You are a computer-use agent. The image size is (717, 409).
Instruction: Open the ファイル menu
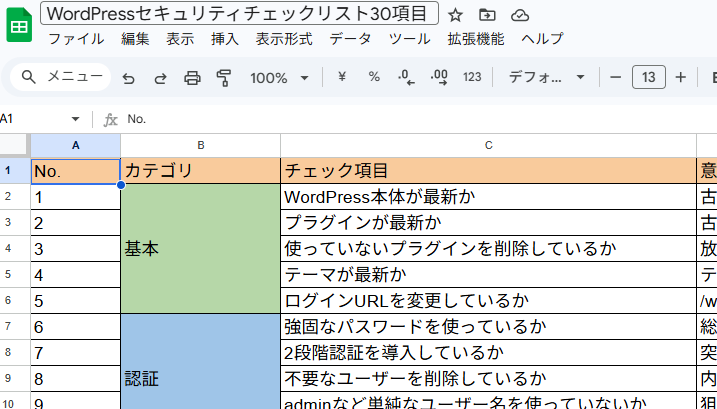pos(76,39)
